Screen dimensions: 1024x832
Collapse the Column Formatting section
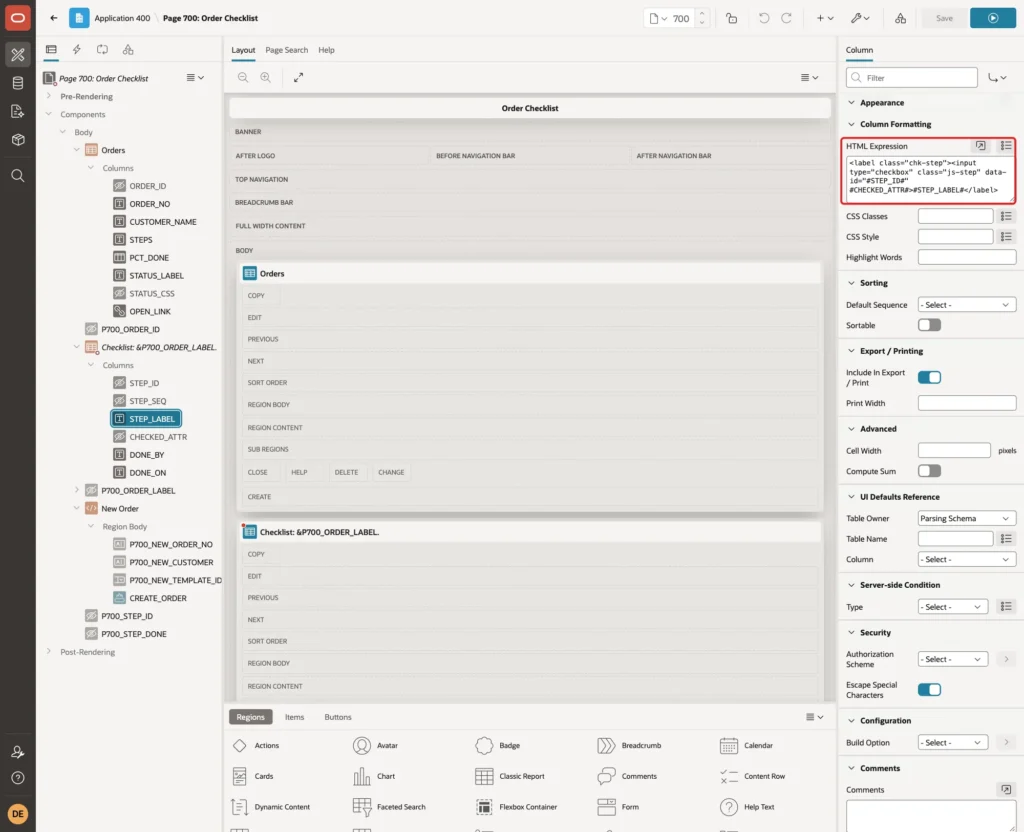pos(851,124)
